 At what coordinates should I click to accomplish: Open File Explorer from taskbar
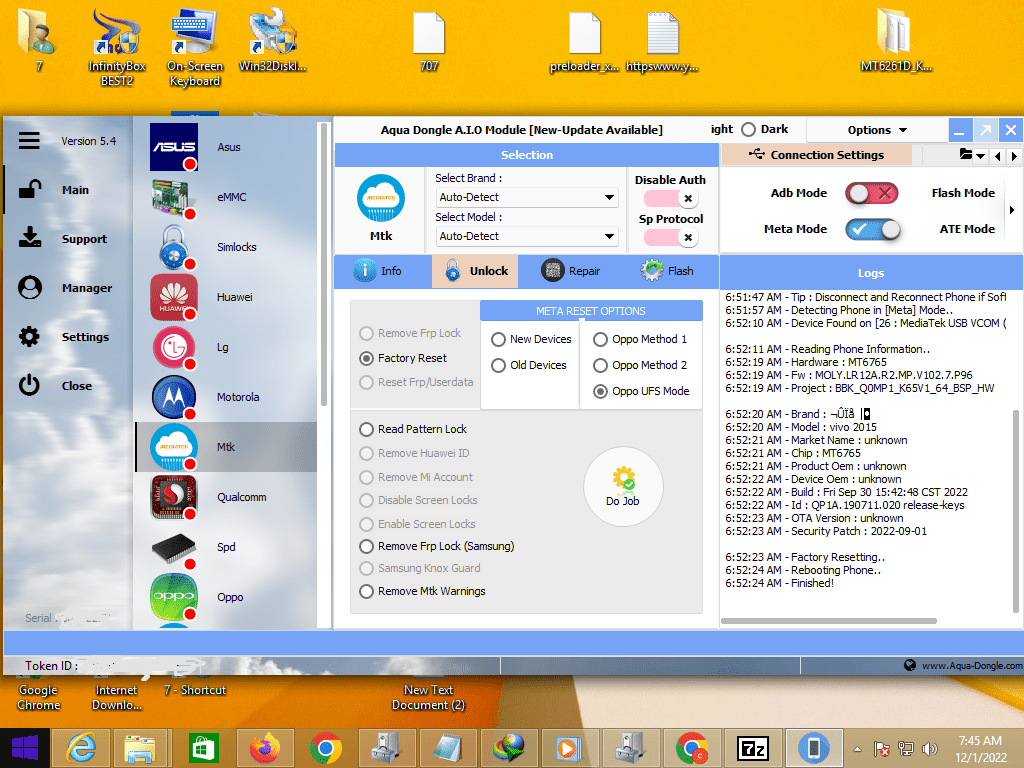pyautogui.click(x=140, y=748)
